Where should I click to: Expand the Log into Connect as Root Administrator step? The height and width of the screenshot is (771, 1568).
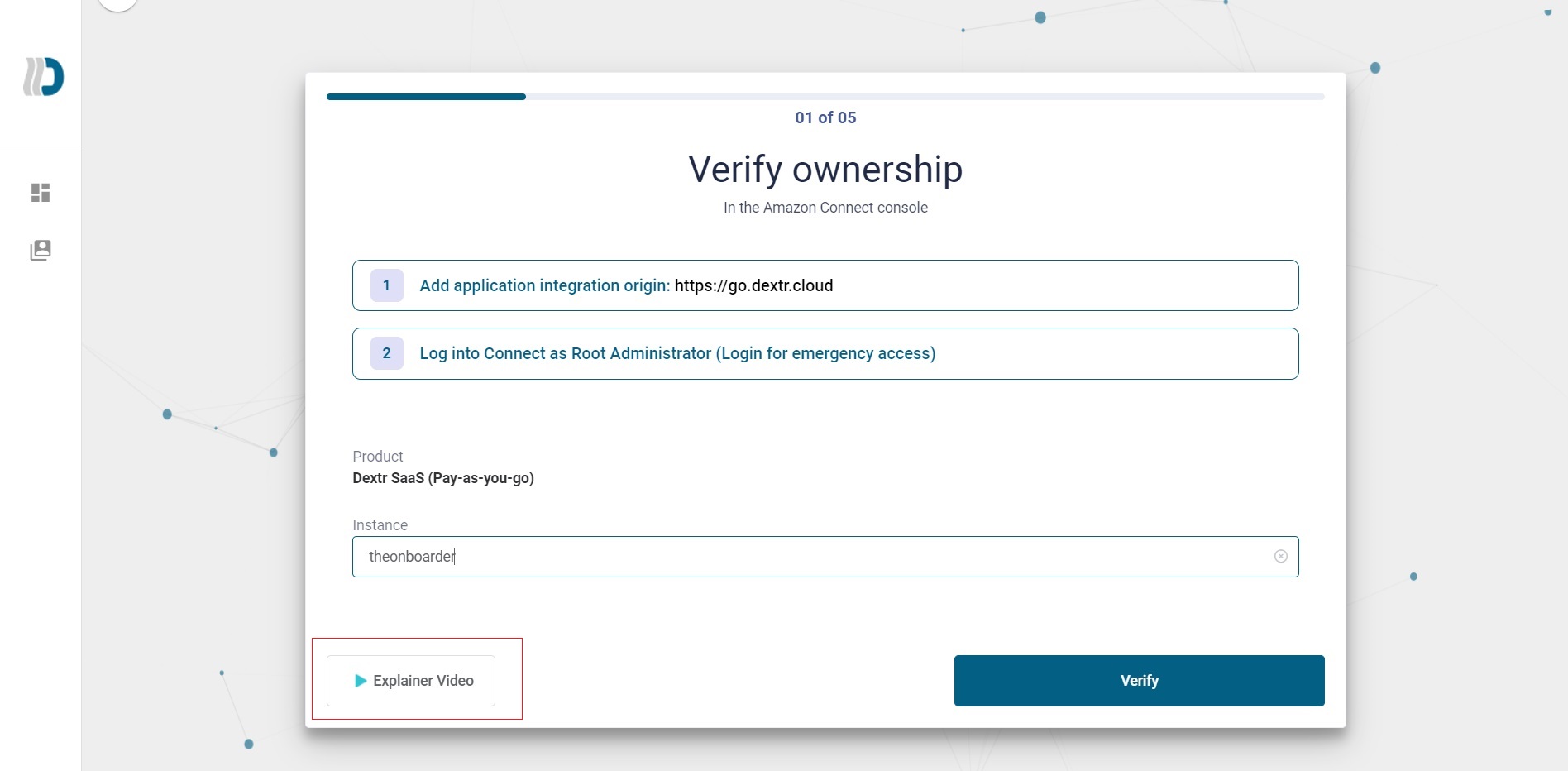click(x=825, y=353)
